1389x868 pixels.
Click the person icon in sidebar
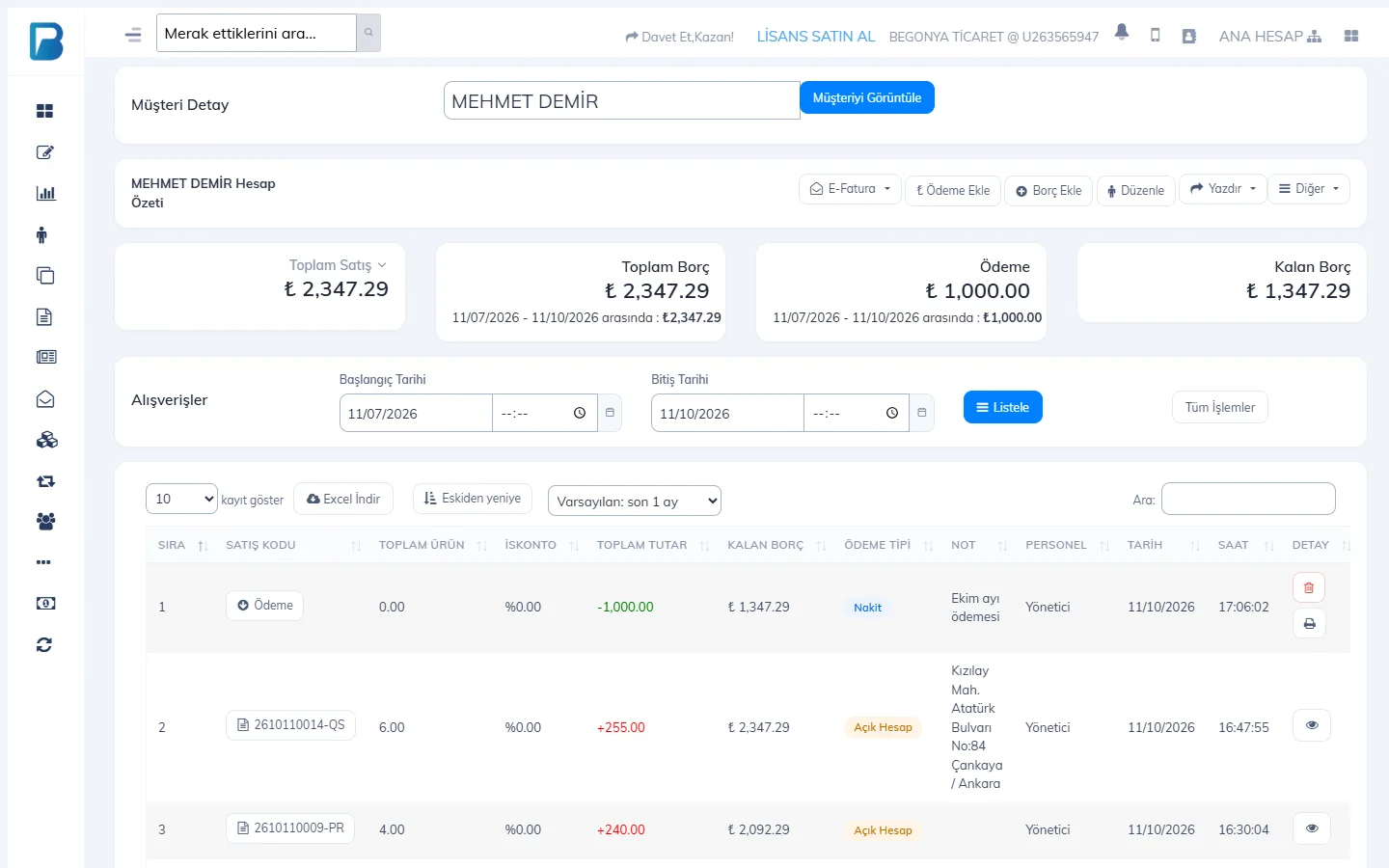pyautogui.click(x=41, y=234)
